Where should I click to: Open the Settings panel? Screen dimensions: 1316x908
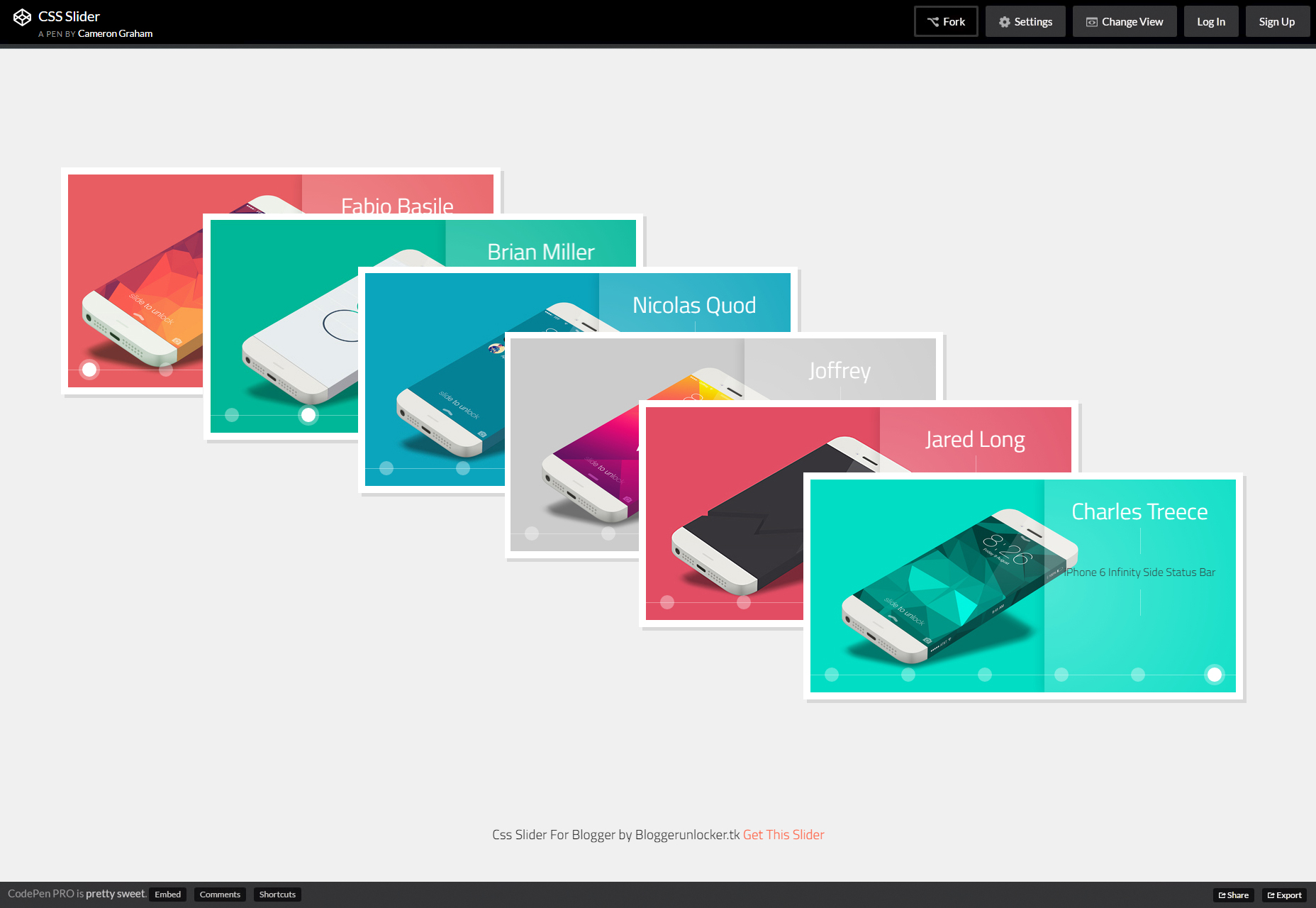point(1025,22)
